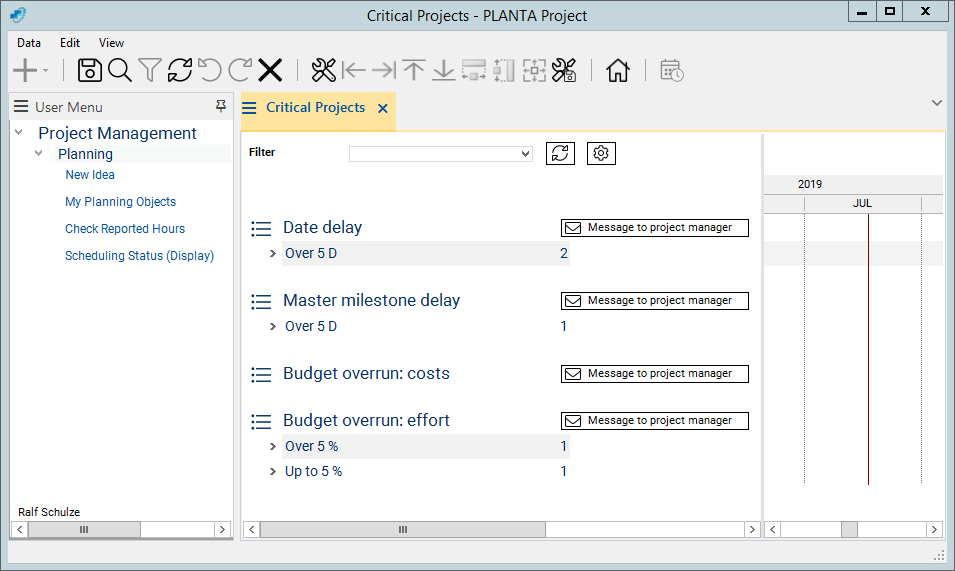The height and width of the screenshot is (571, 955).
Task: Click the New (plus) toolbar icon
Action: click(x=25, y=70)
